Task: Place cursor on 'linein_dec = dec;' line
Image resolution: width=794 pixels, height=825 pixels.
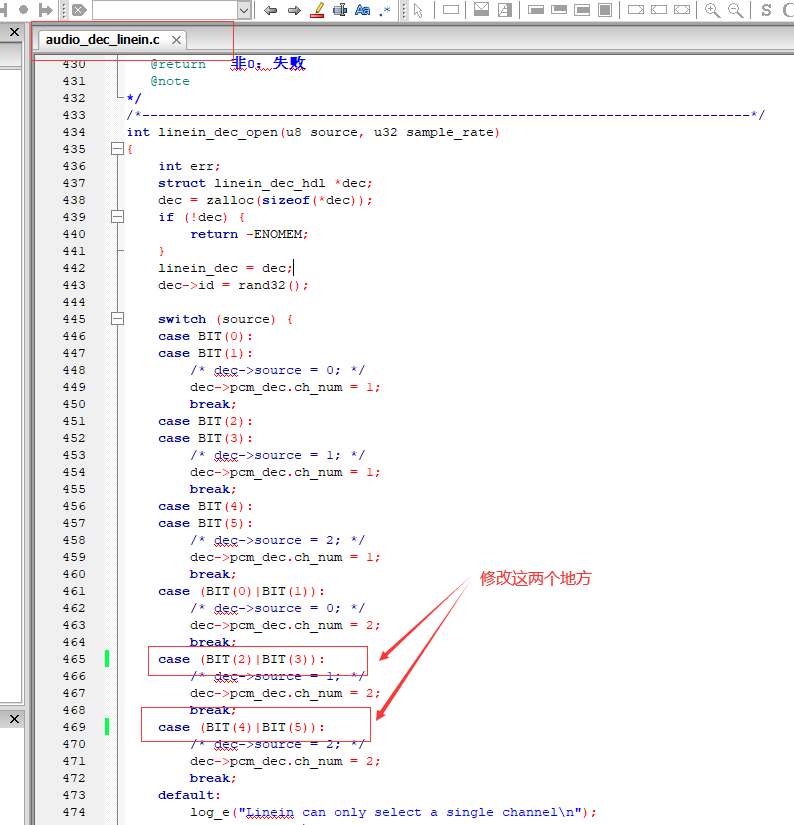Action: click(225, 268)
